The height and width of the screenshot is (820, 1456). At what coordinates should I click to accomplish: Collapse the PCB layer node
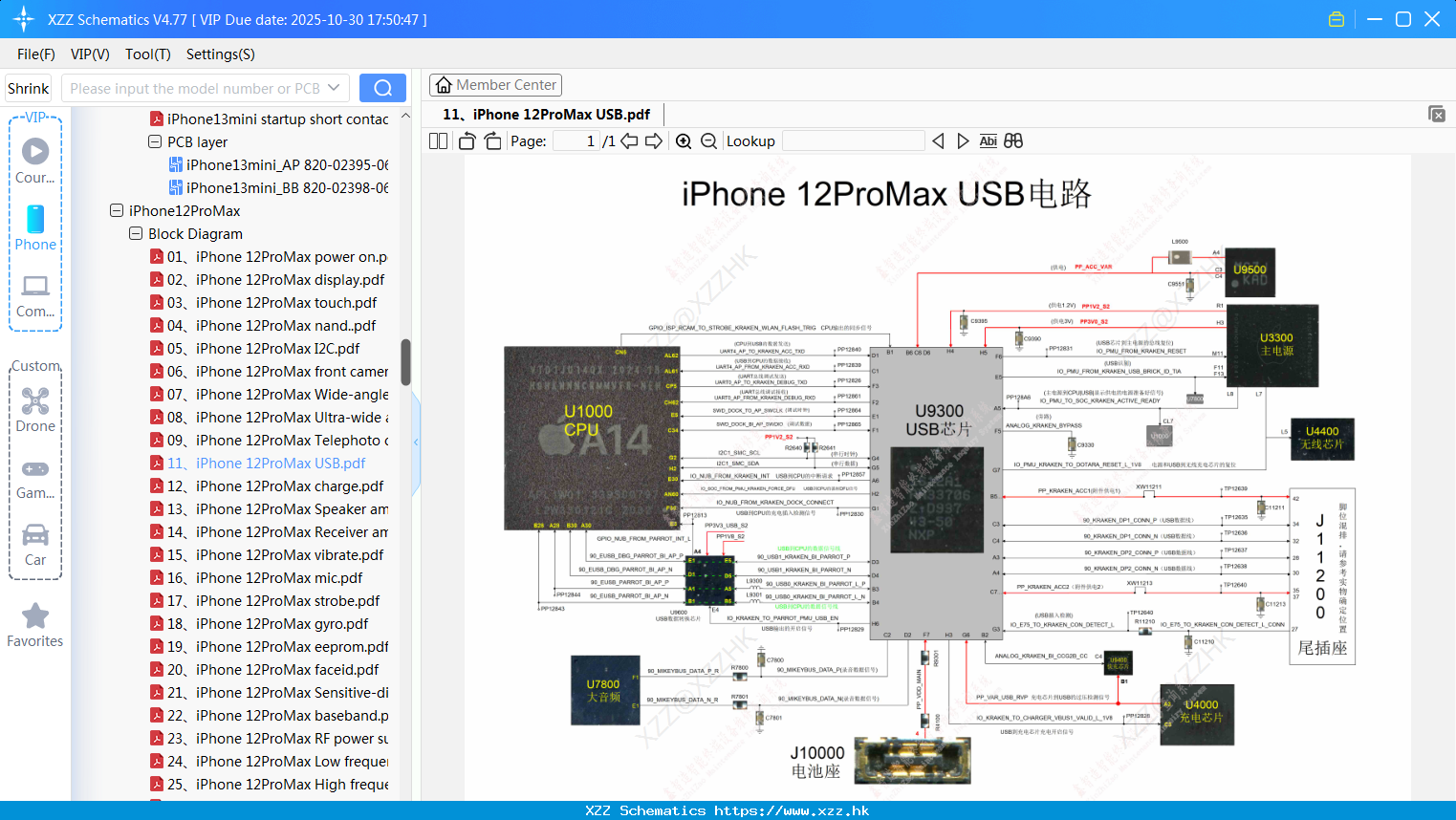tap(154, 141)
